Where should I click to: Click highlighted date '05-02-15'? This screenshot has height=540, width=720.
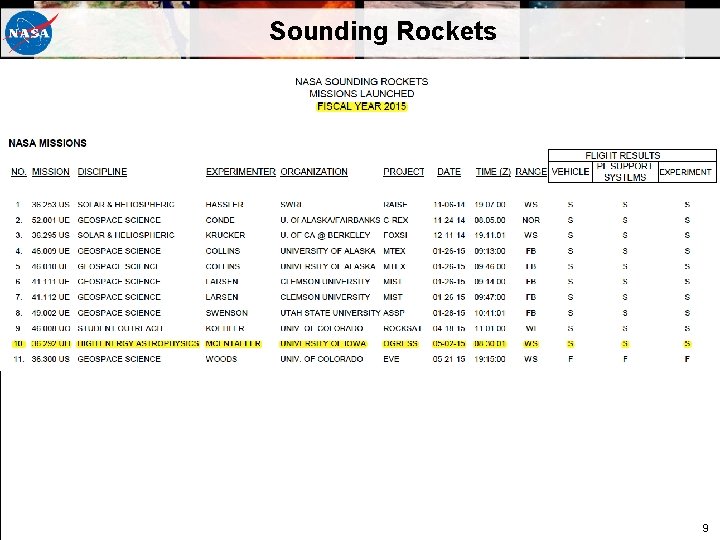click(449, 344)
